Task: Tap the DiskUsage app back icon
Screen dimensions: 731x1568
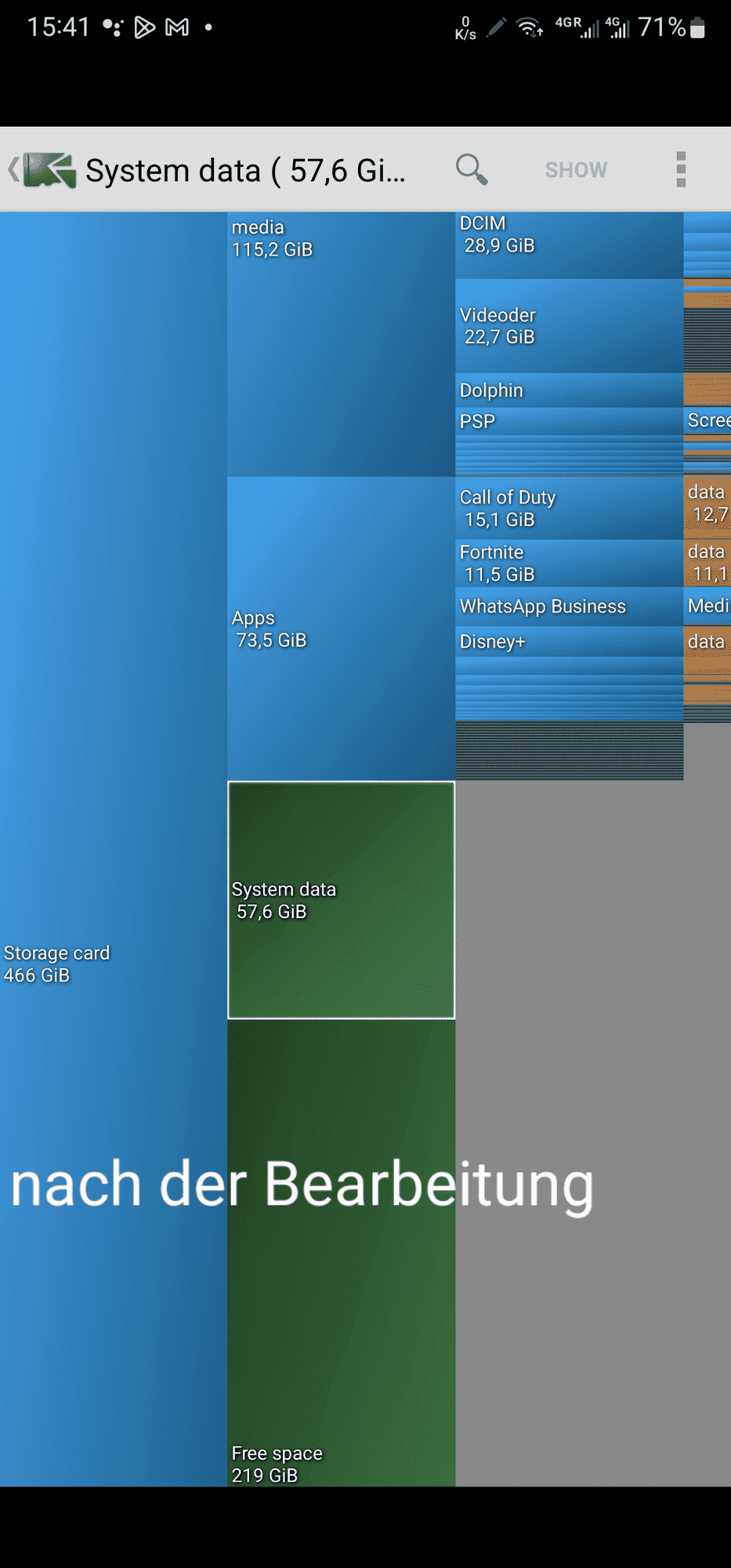Action: point(43,170)
